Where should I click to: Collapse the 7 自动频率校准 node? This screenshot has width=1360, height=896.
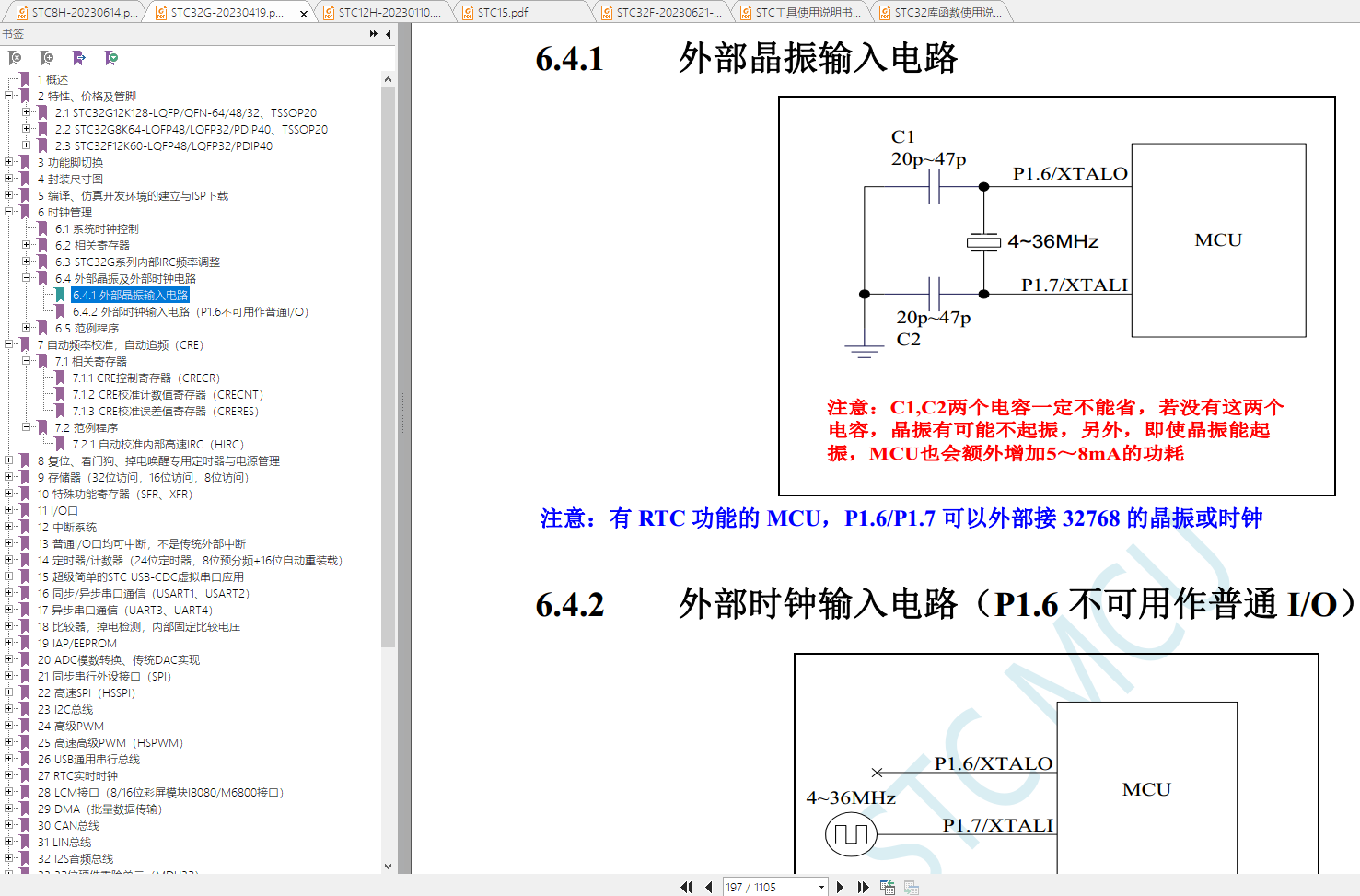tap(9, 344)
